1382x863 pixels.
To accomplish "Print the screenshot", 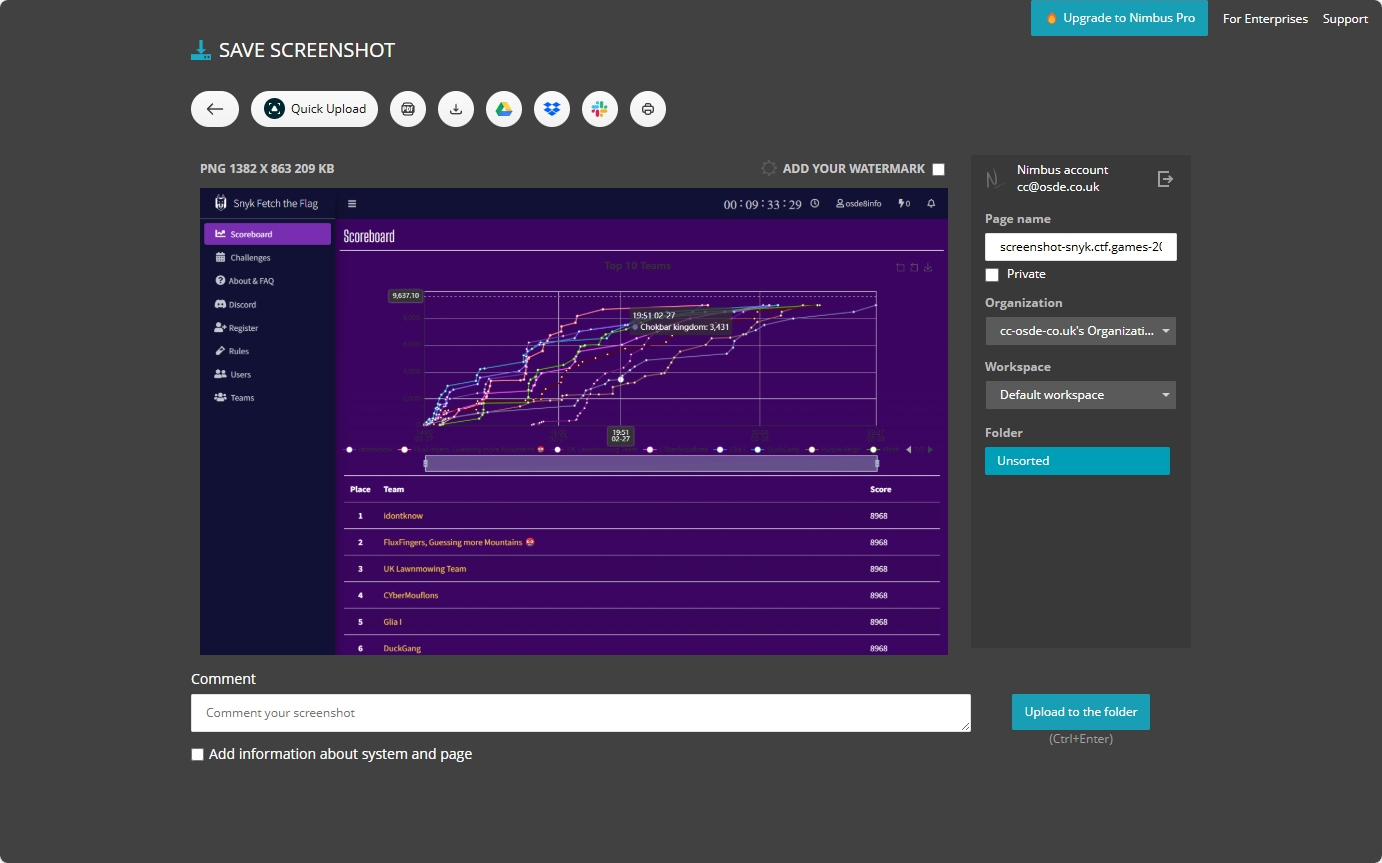I will point(648,109).
